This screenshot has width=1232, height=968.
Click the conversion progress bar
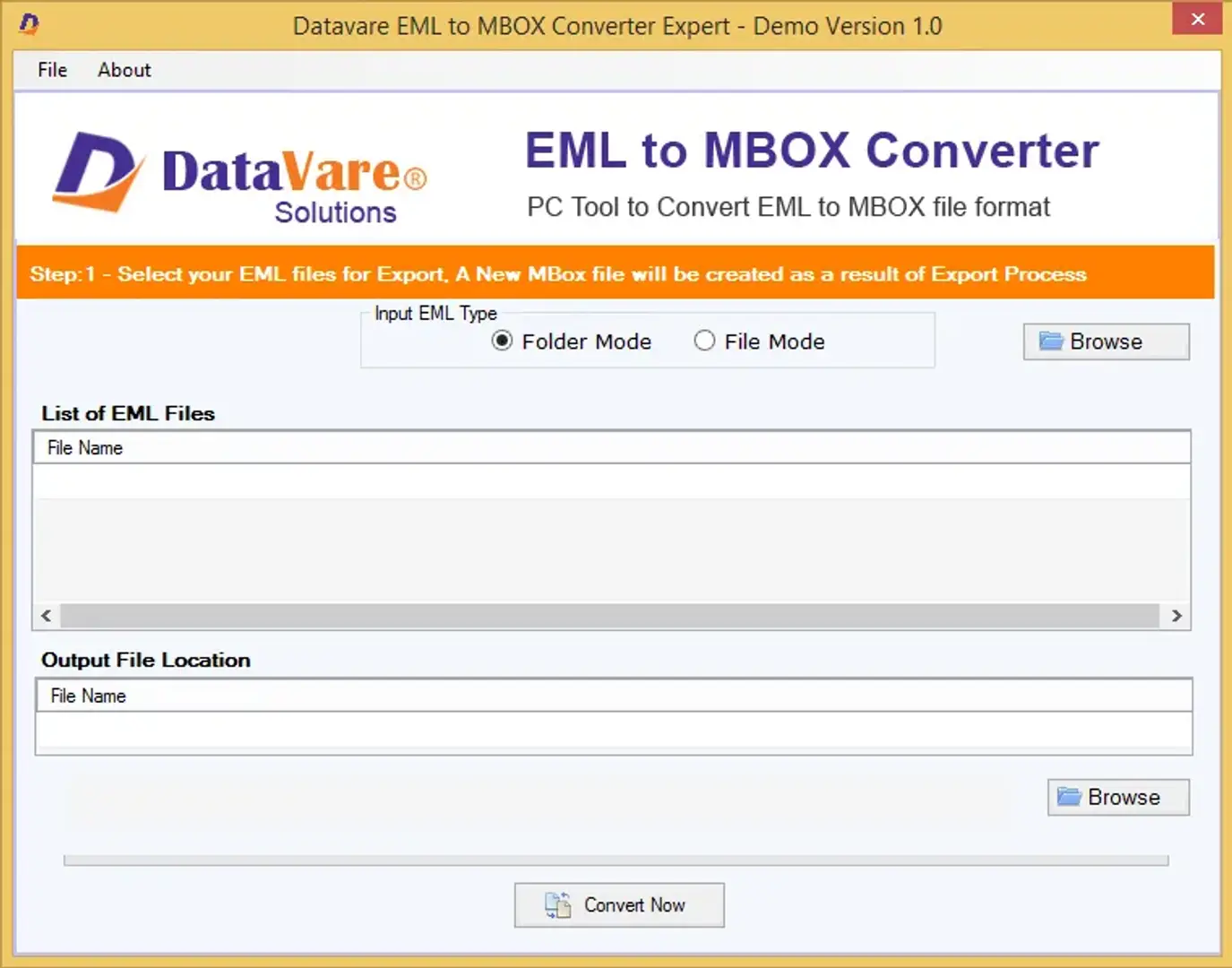pyautogui.click(x=616, y=860)
